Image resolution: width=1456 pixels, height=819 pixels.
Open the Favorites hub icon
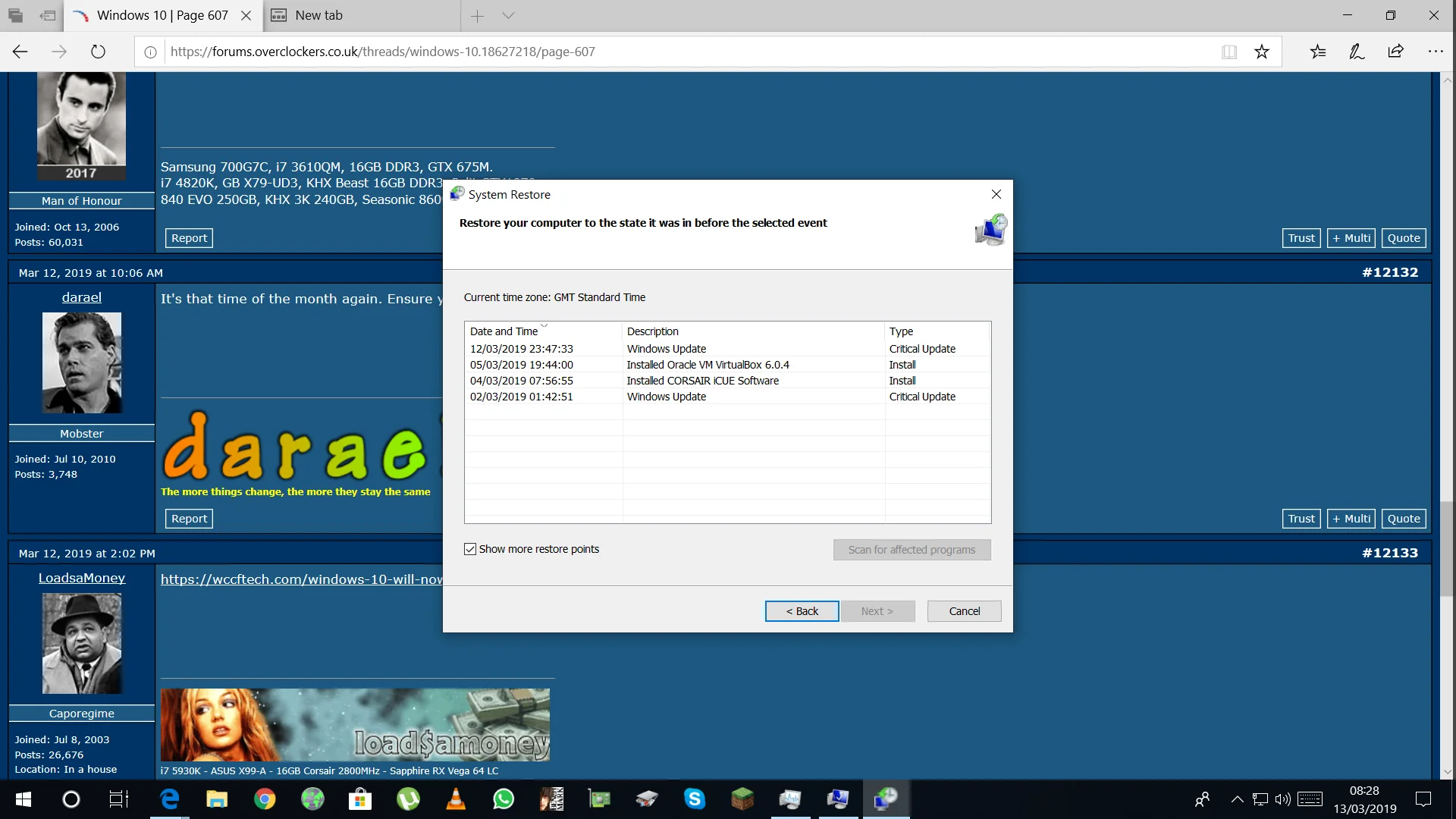1318,52
